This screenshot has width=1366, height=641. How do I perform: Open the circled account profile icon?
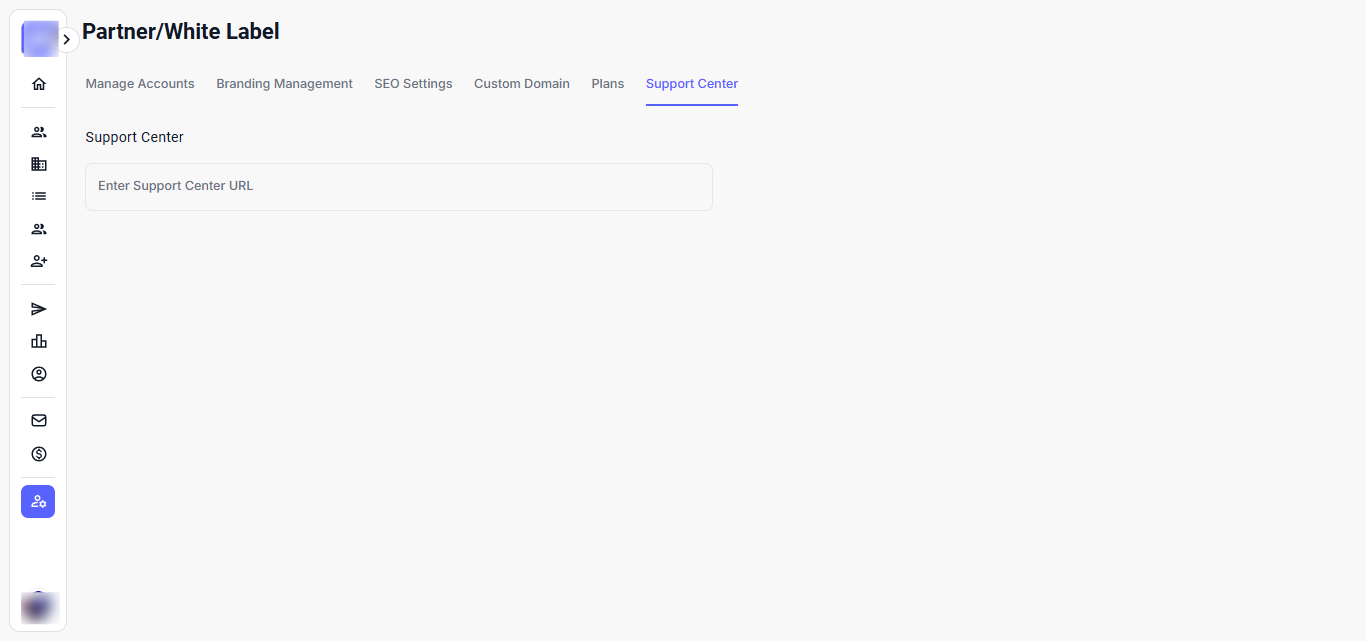(39, 374)
